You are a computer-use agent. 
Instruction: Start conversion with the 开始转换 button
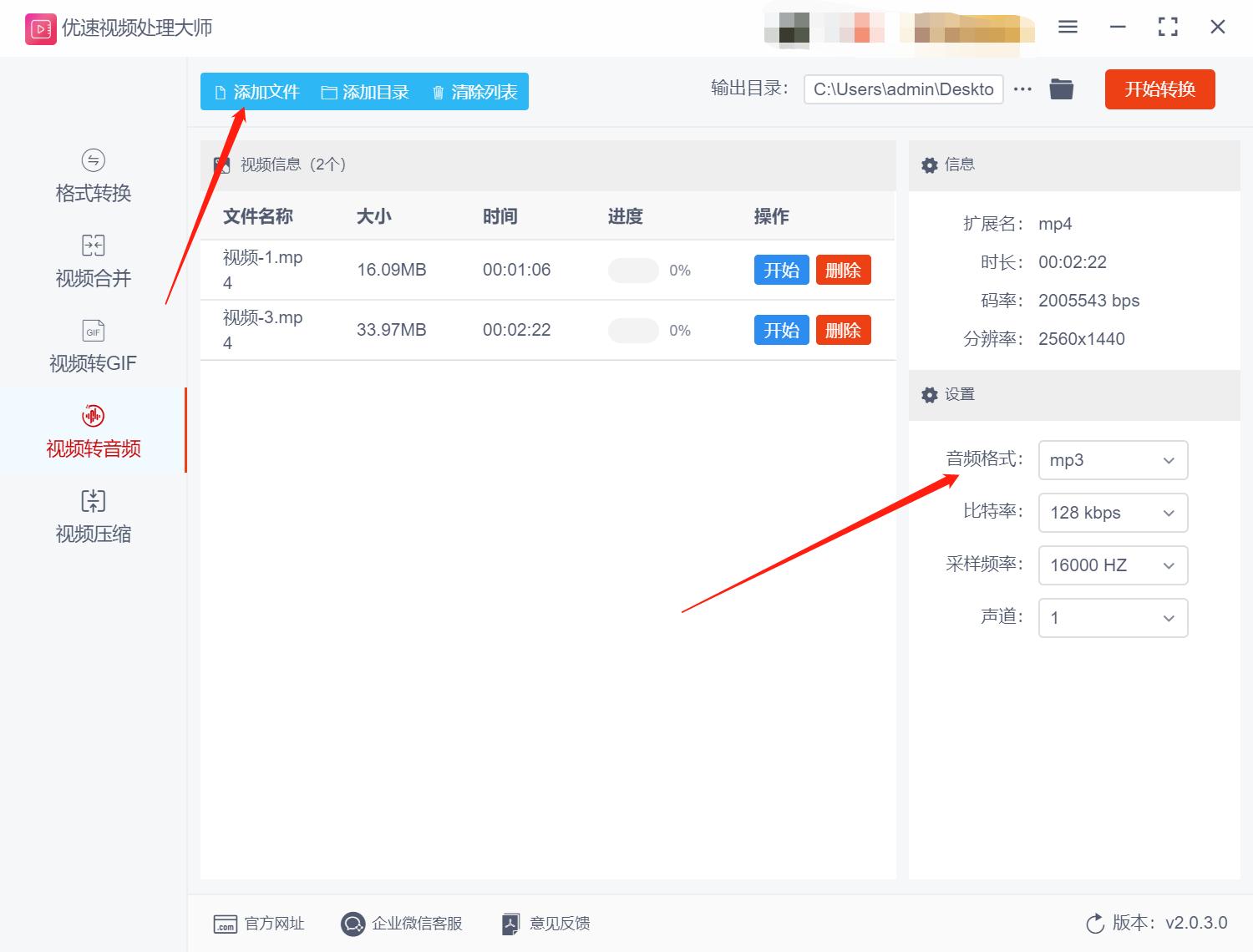(x=1159, y=89)
